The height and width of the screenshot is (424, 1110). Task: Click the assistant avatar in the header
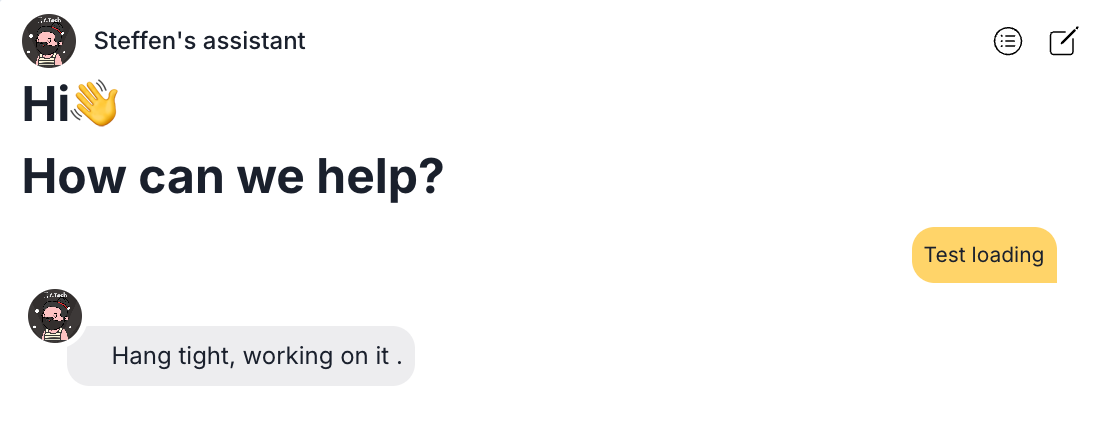click(x=49, y=40)
